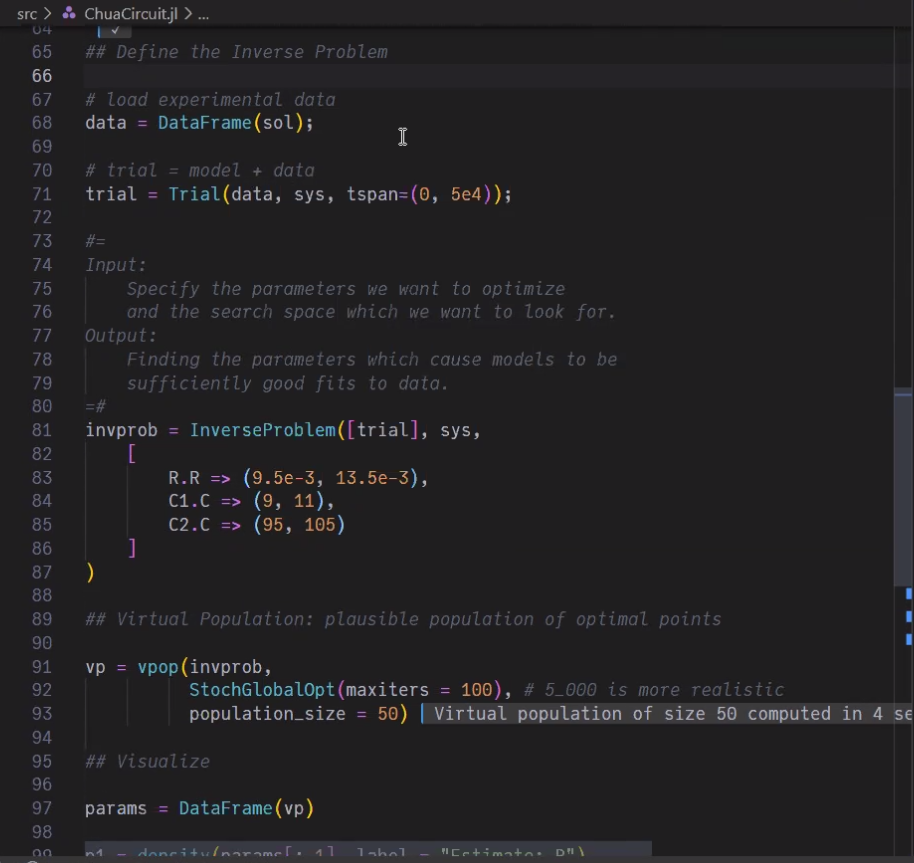Click the 'vpop' function call
914x863 pixels.
coord(157,667)
